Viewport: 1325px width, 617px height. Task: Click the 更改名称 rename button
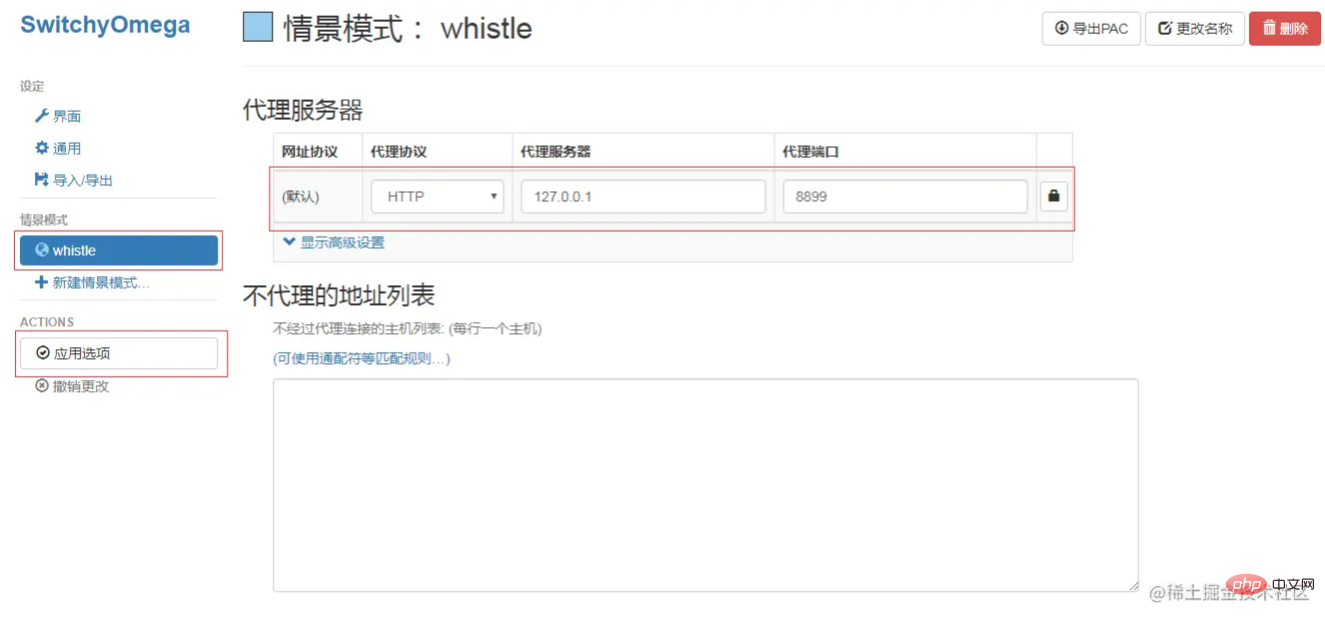tap(1194, 28)
